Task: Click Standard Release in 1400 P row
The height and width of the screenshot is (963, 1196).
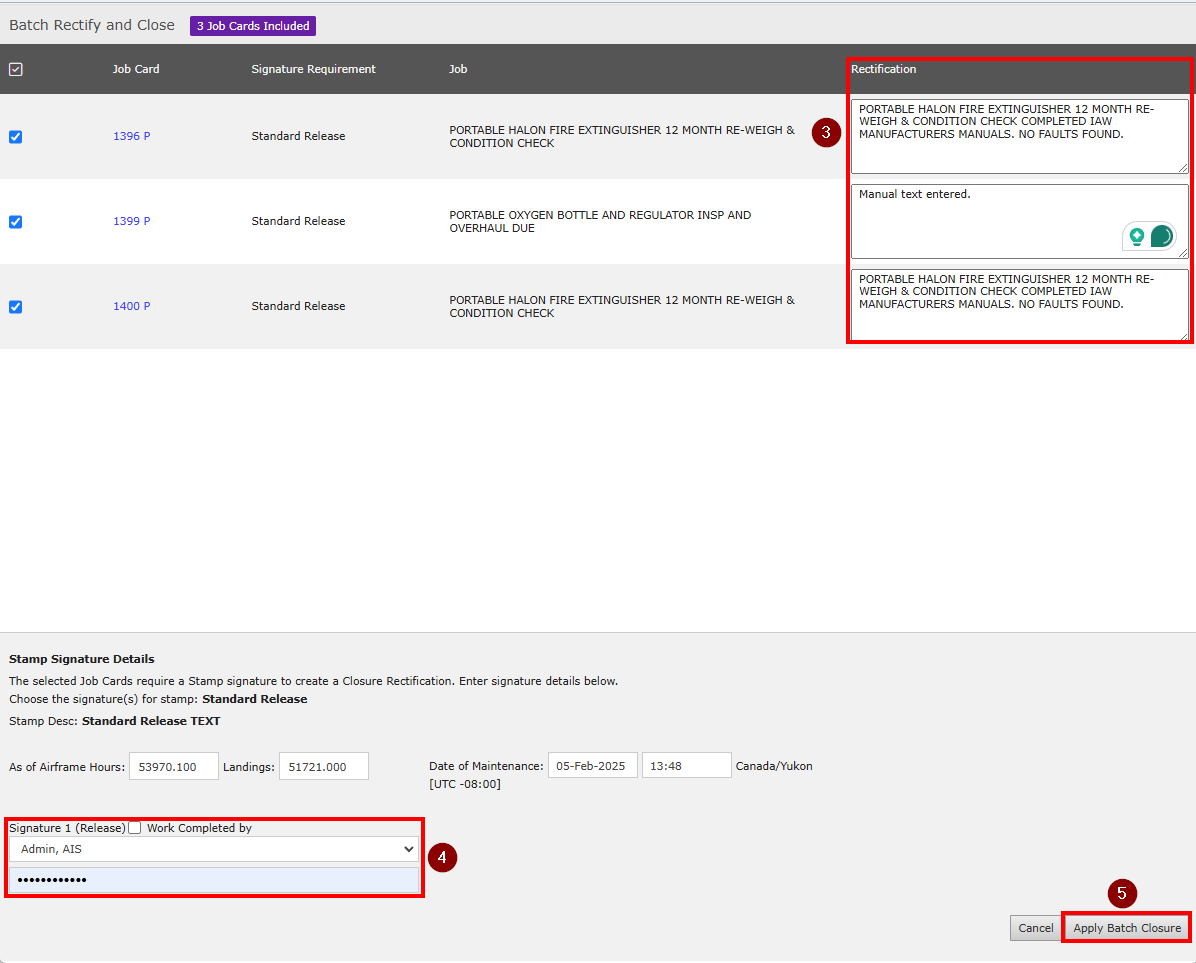Action: click(298, 307)
